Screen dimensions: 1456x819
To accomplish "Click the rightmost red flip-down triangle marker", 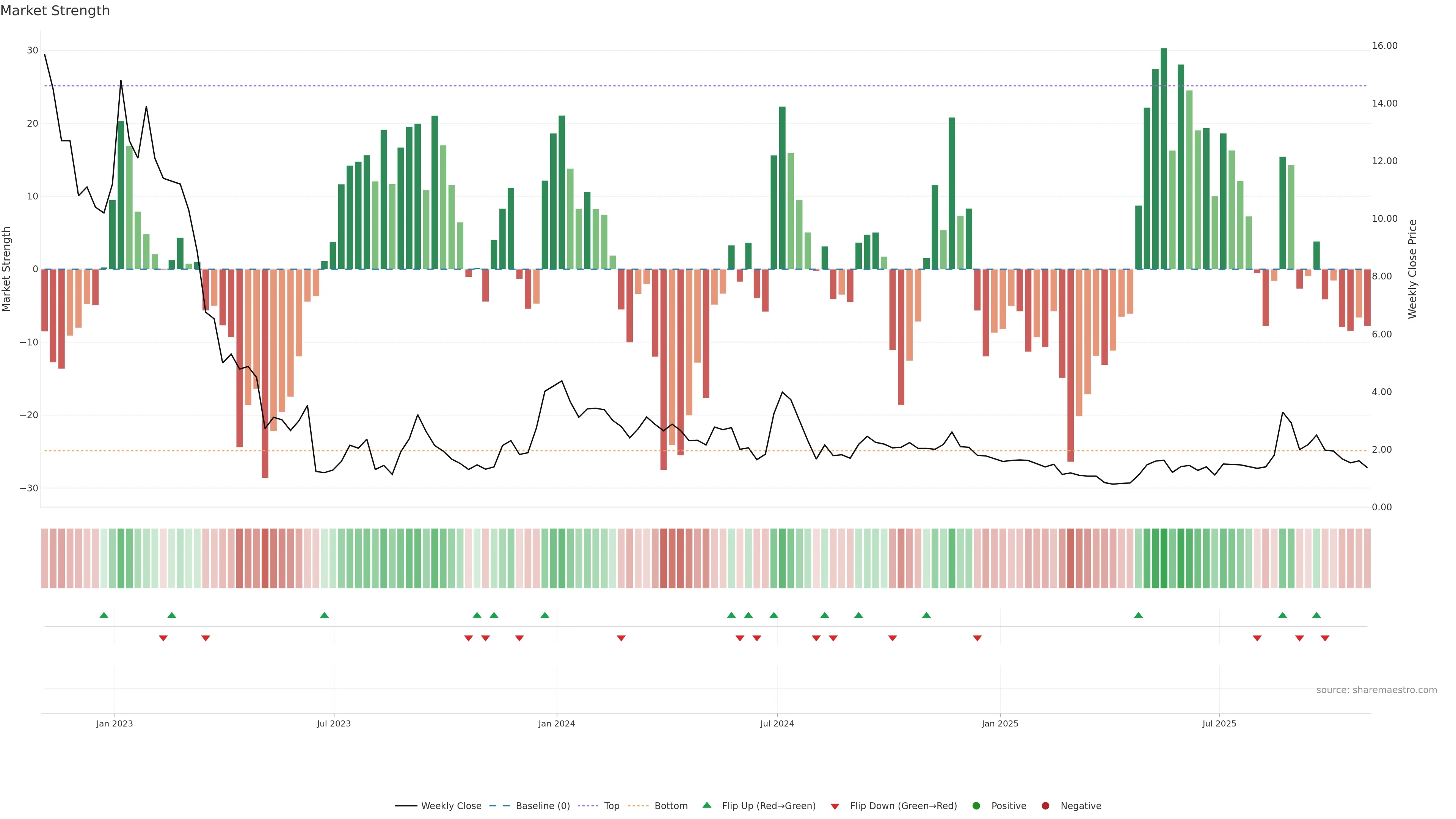I will click(x=1325, y=638).
